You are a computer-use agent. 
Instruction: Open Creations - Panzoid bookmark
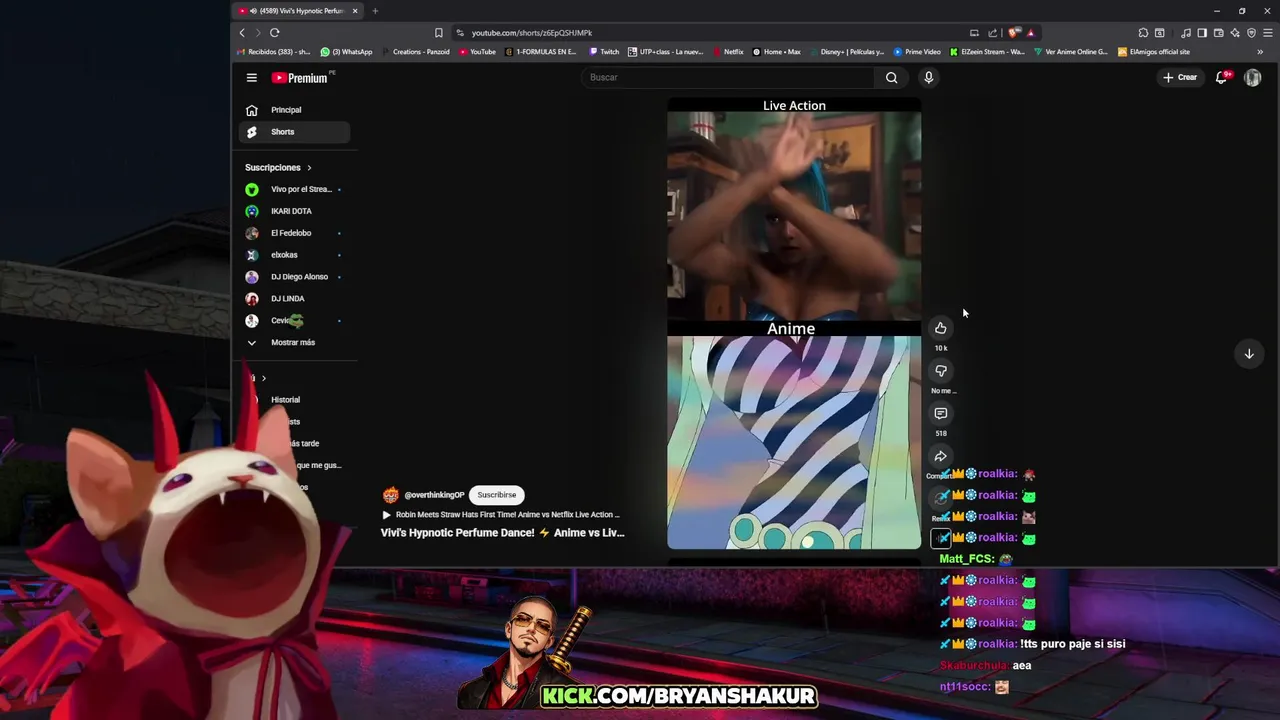pos(416,52)
